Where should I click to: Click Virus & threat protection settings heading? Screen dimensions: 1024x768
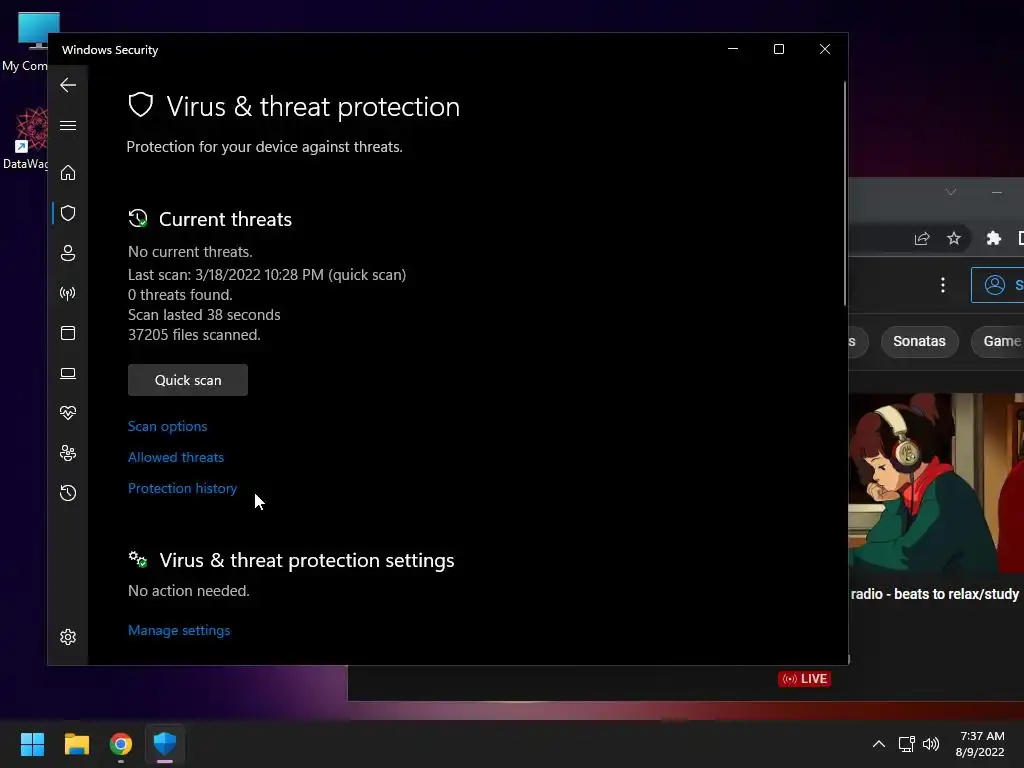pyautogui.click(x=307, y=560)
